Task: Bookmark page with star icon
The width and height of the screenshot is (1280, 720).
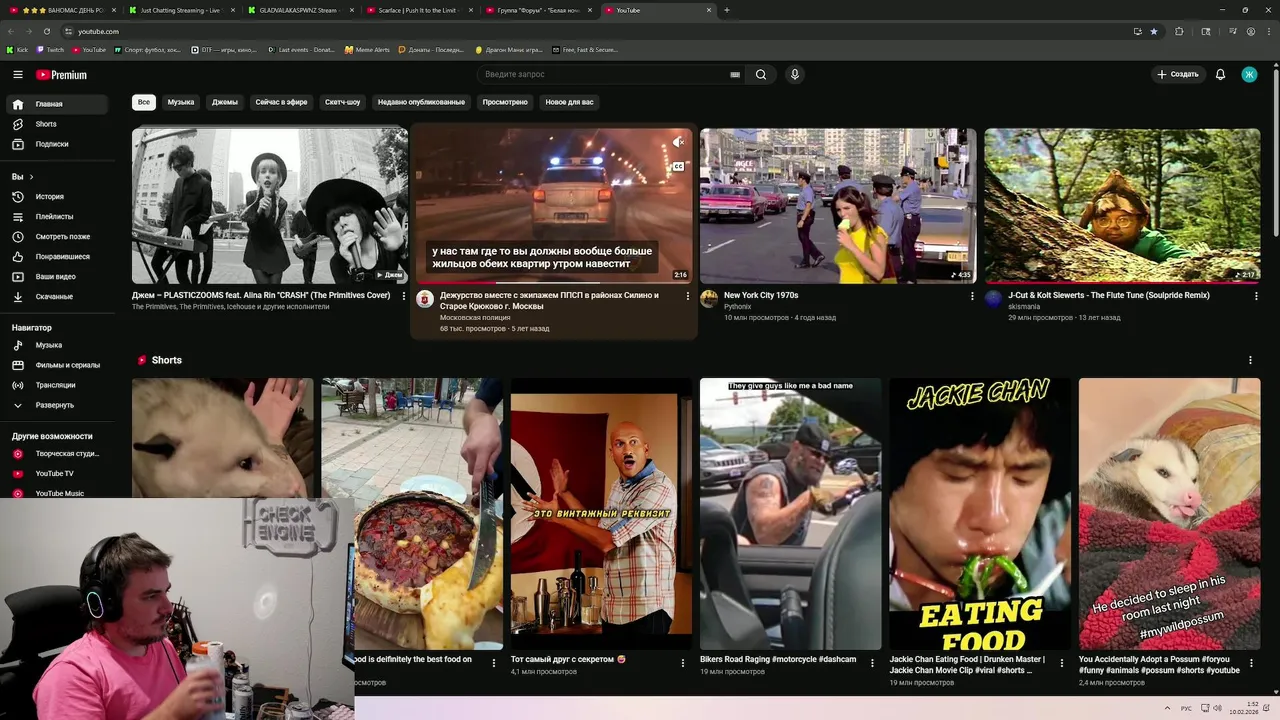Action: (1154, 31)
